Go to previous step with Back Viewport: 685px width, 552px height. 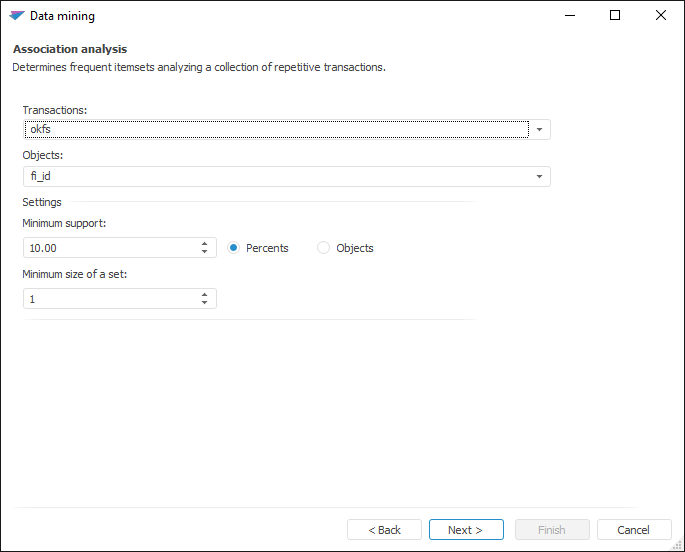pyautogui.click(x=384, y=530)
